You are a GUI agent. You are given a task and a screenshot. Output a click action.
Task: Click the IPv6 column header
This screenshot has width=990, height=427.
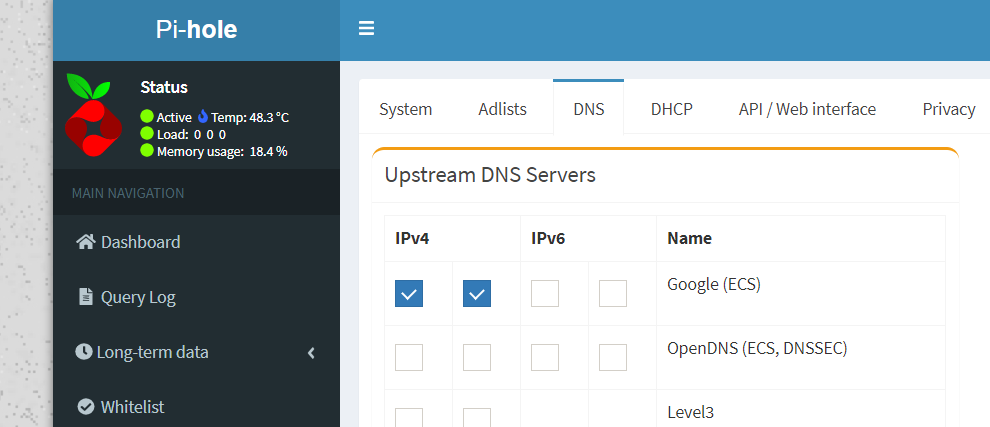548,238
